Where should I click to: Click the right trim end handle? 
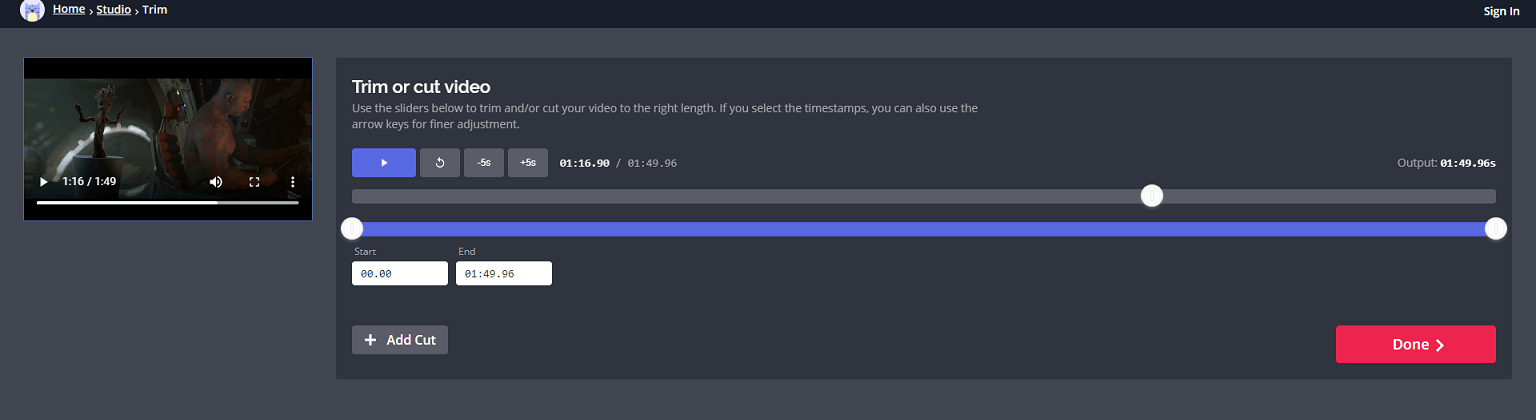[x=1495, y=229]
